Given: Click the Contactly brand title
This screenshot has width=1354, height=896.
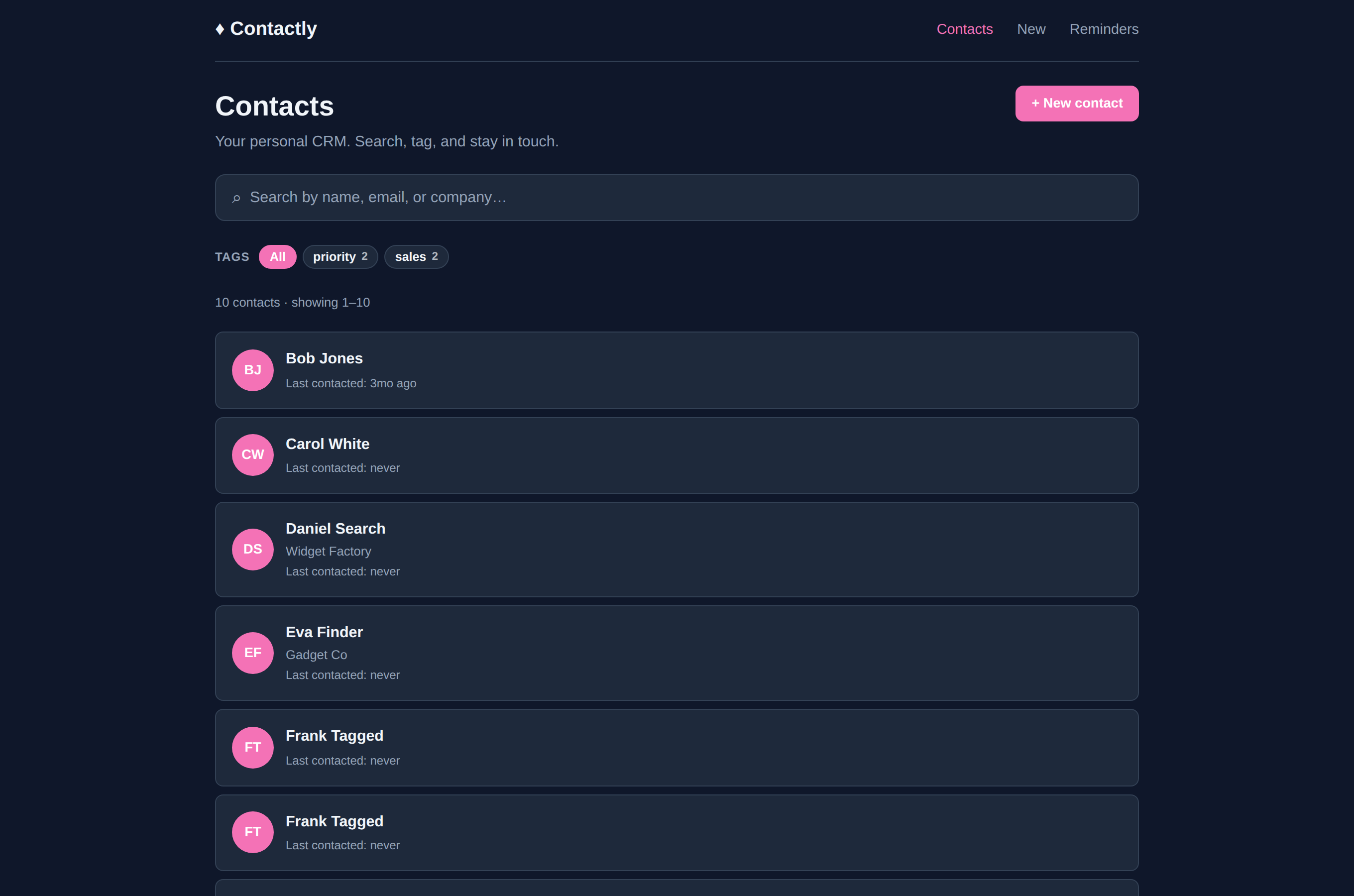Looking at the screenshot, I should point(273,28).
